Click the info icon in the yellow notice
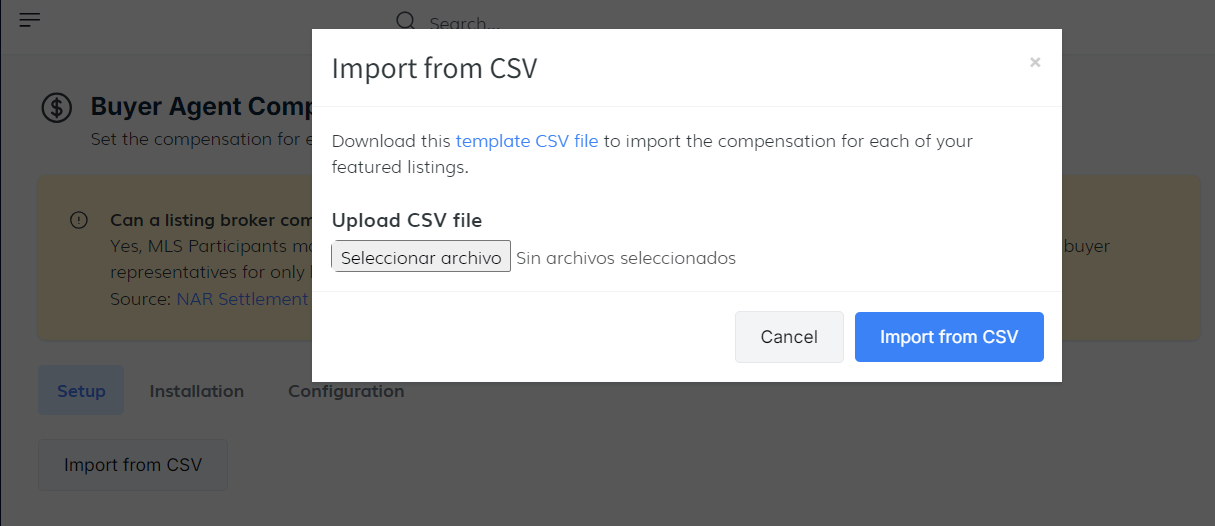This screenshot has height=526, width=1215. coord(79,220)
